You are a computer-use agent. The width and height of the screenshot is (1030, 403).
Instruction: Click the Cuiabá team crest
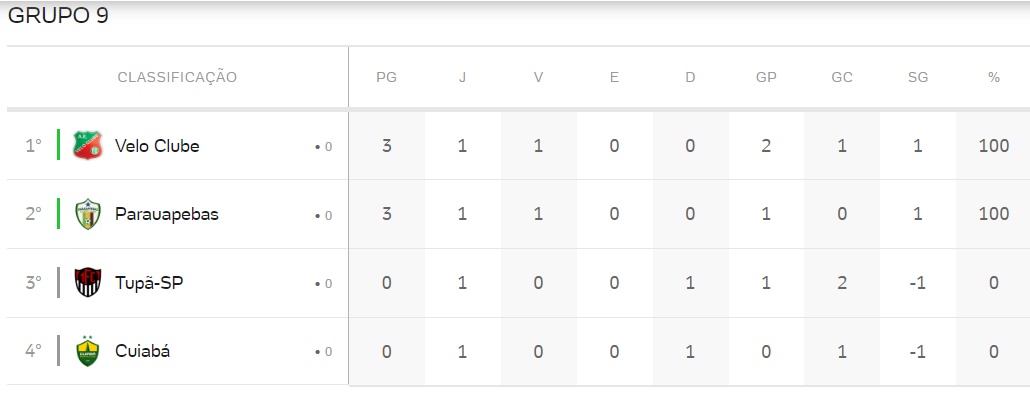87,351
